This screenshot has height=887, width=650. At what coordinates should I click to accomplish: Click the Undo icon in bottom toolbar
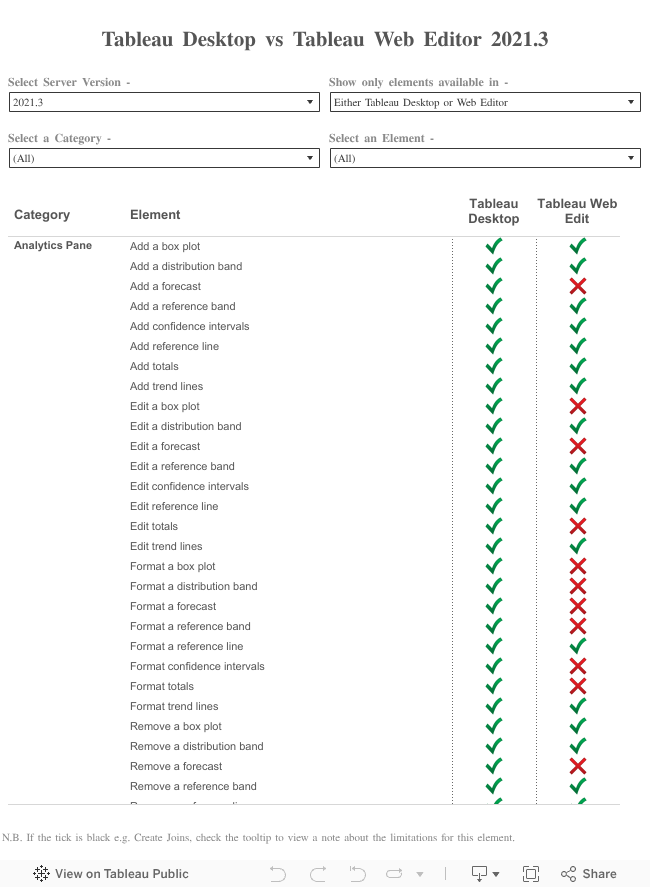tap(278, 873)
